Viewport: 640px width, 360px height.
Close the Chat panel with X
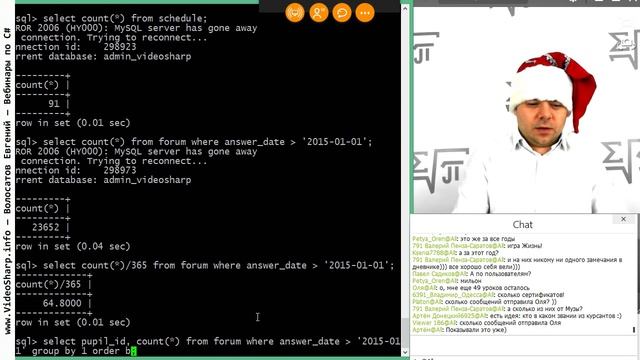click(x=623, y=219)
